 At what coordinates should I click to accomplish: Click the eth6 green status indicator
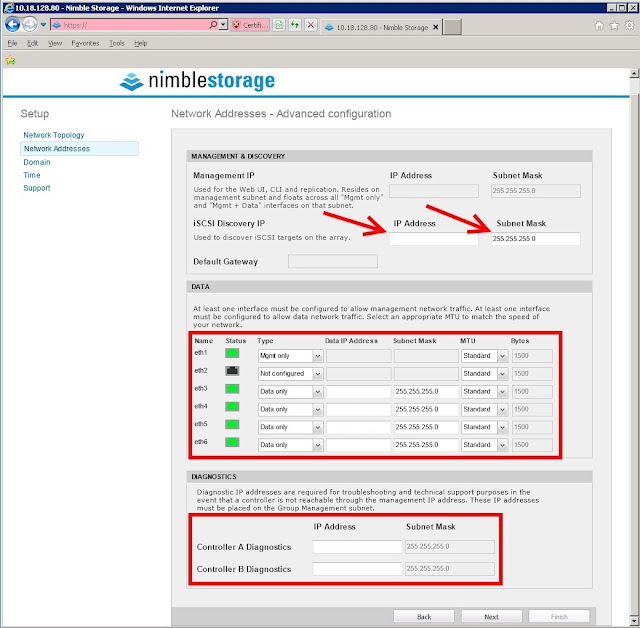(x=232, y=442)
